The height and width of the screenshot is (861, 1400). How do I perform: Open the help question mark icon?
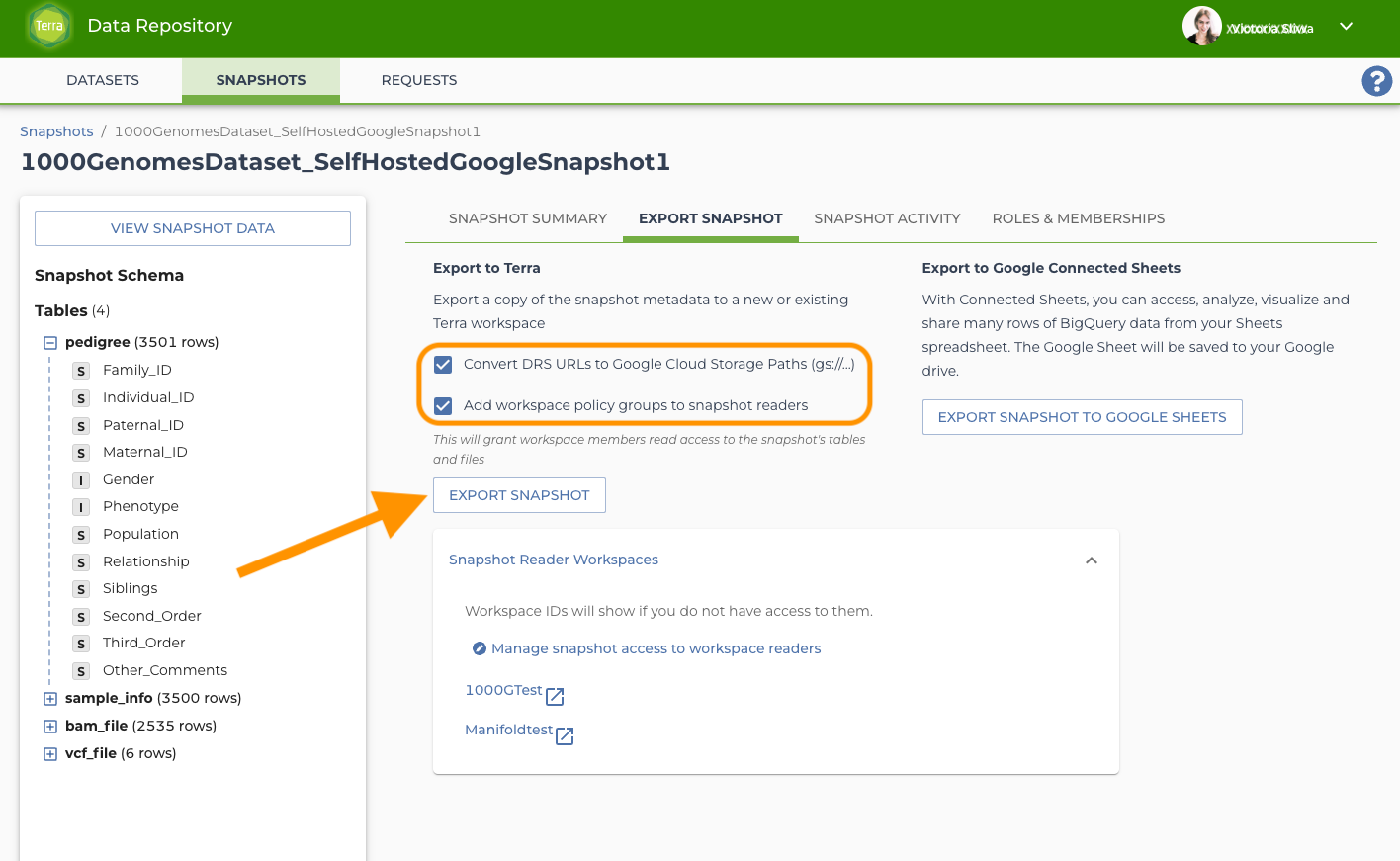click(1376, 81)
